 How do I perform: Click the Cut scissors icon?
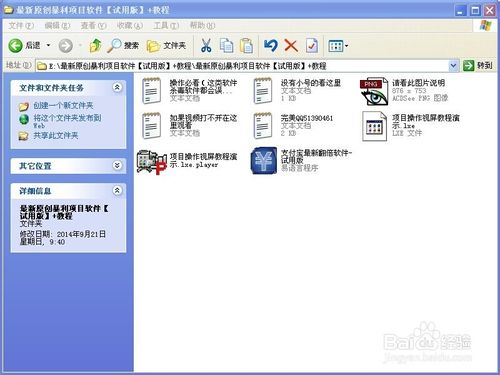[x=206, y=46]
